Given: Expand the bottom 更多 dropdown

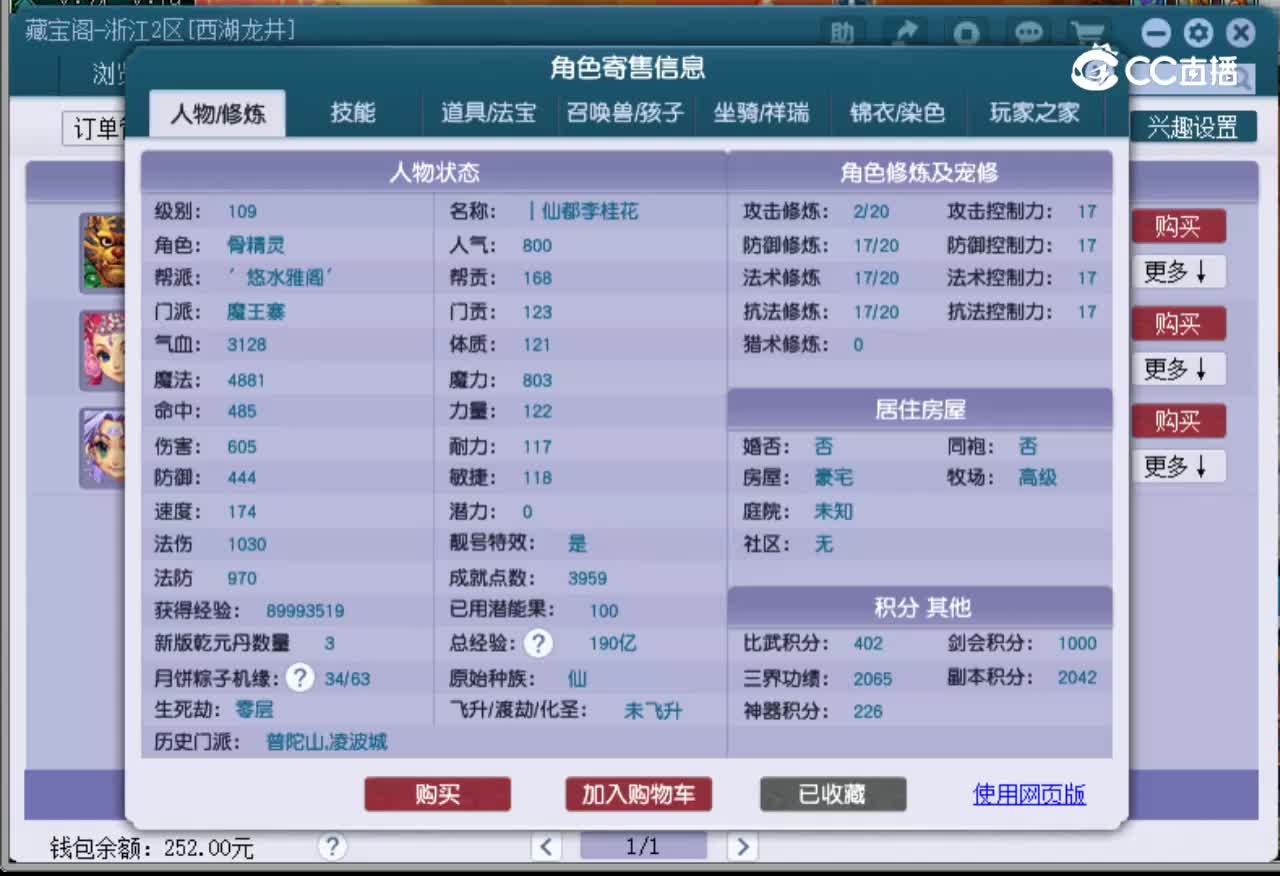Looking at the screenshot, I should coord(1178,466).
